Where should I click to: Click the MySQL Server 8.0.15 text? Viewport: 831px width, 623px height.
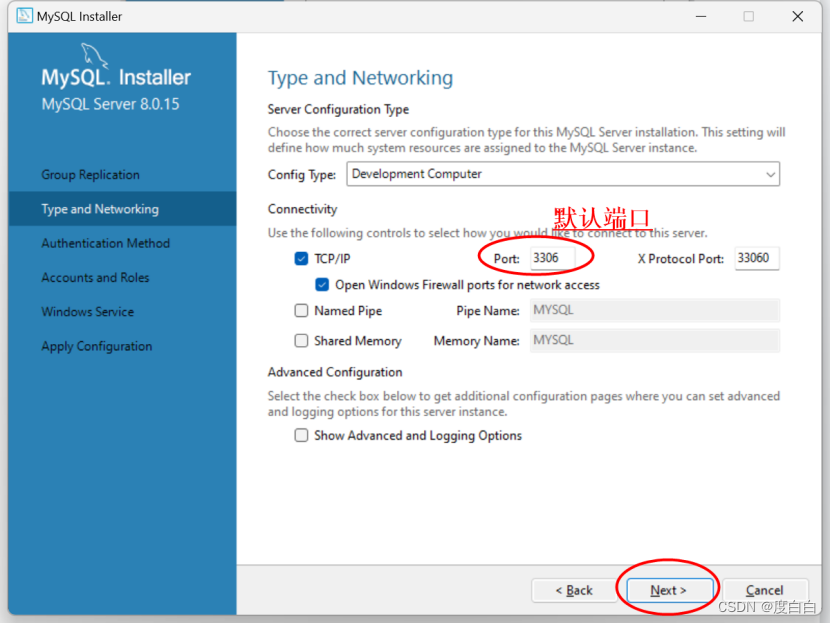(x=110, y=104)
